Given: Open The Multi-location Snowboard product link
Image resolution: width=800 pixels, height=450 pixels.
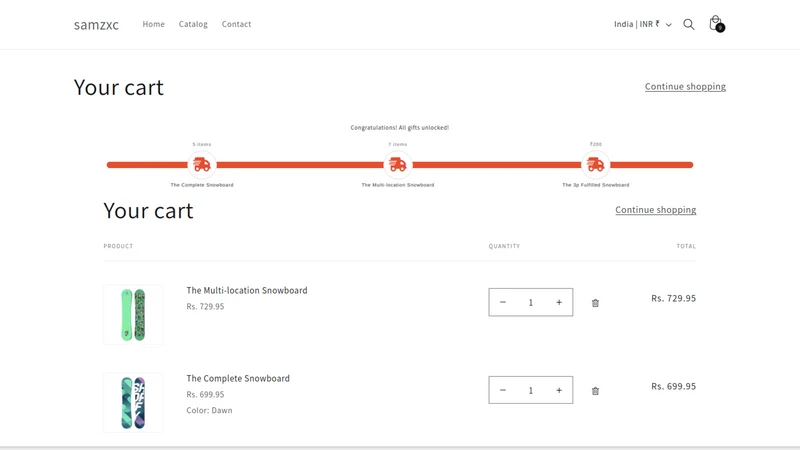Looking at the screenshot, I should tap(247, 290).
